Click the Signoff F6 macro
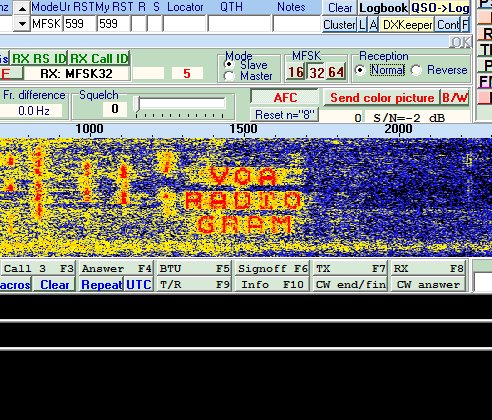Image resolution: width=492 pixels, height=420 pixels. [272, 268]
